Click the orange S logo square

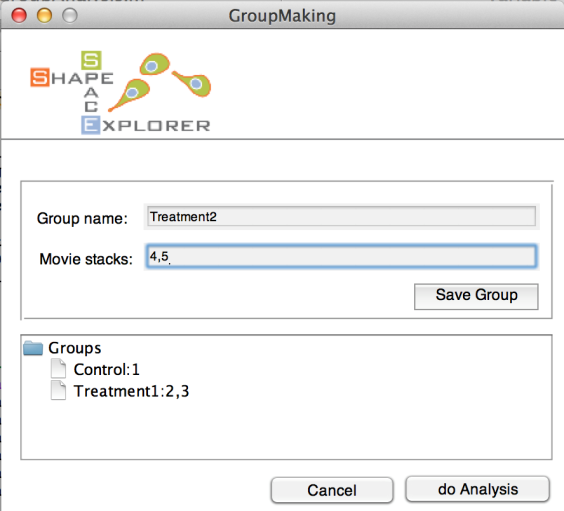40,77
